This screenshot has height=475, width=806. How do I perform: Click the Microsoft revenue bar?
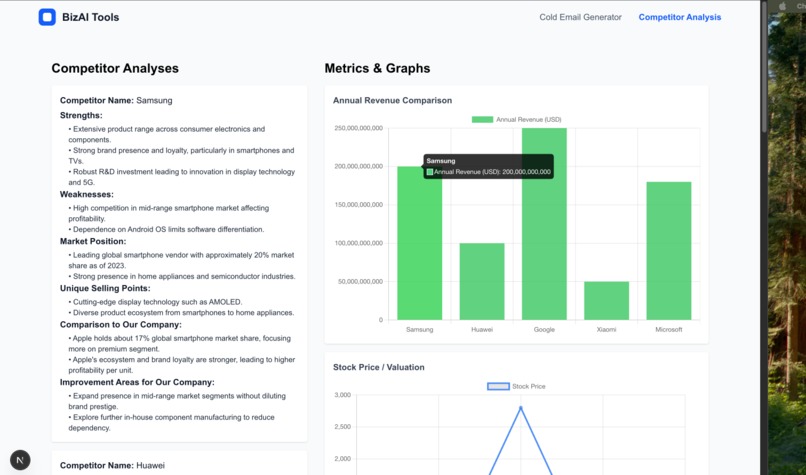click(x=669, y=250)
